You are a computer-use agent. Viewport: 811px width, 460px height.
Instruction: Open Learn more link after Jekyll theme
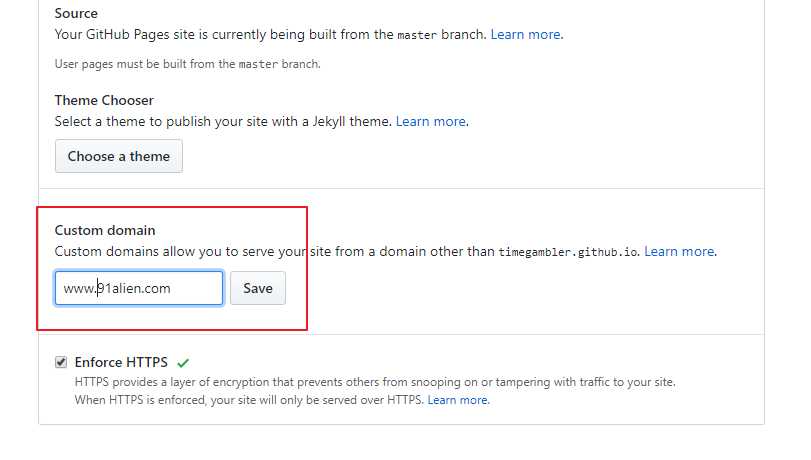(431, 122)
